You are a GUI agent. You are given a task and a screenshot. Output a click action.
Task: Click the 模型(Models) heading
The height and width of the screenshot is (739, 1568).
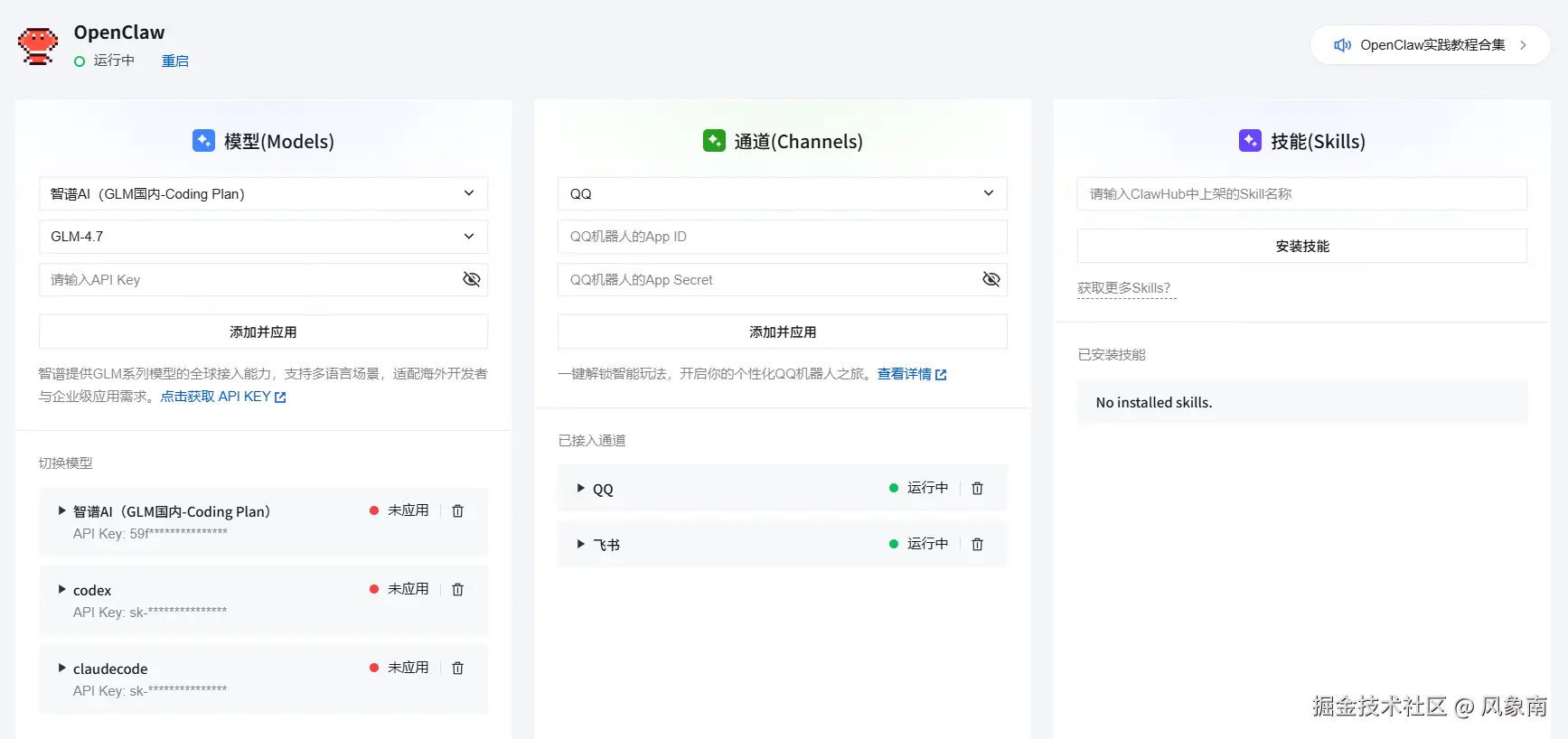(279, 142)
